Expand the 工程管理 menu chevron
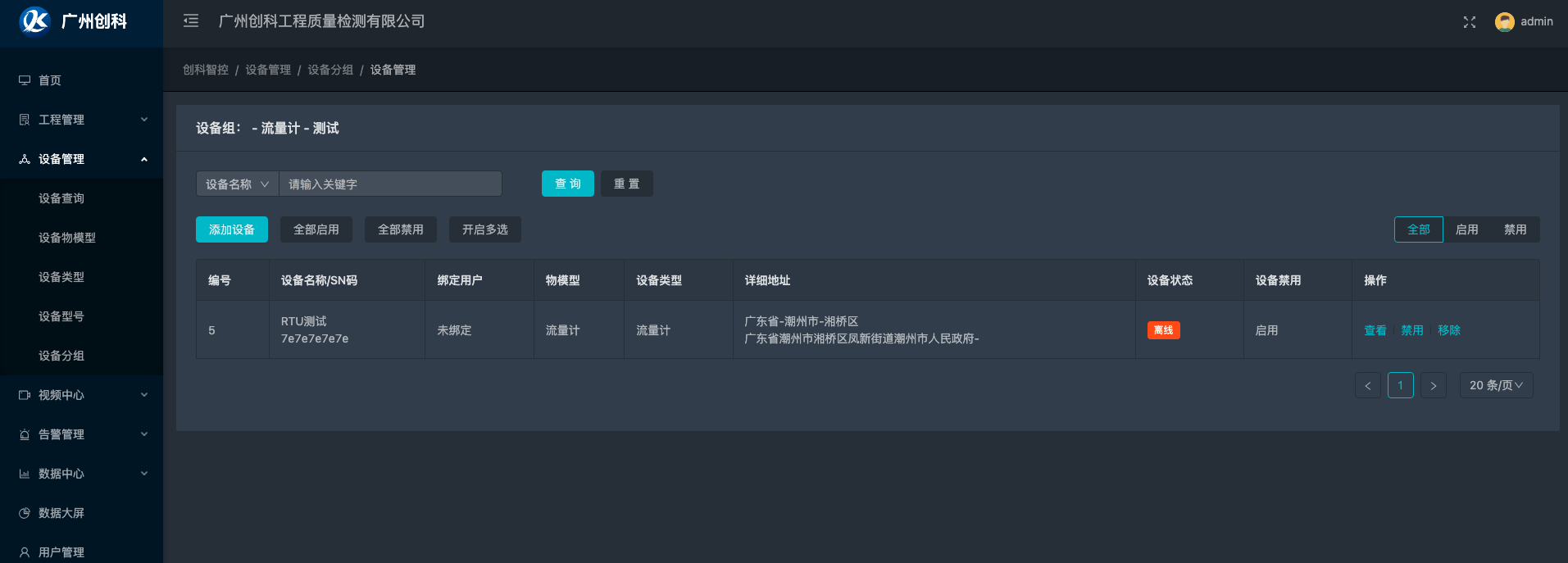The height and width of the screenshot is (563, 1568). point(144,120)
